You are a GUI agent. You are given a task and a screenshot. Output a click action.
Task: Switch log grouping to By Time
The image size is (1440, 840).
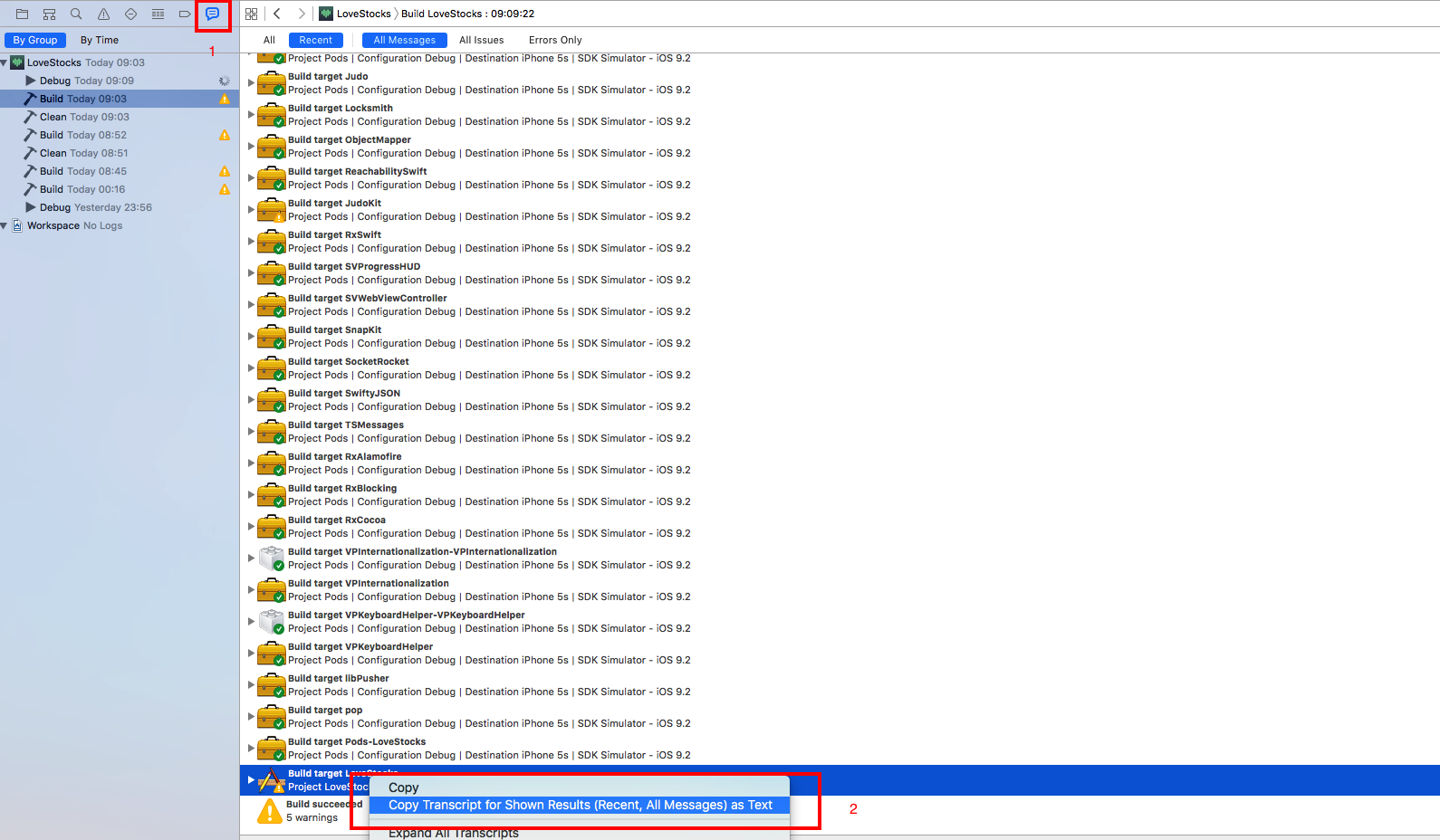(x=100, y=40)
